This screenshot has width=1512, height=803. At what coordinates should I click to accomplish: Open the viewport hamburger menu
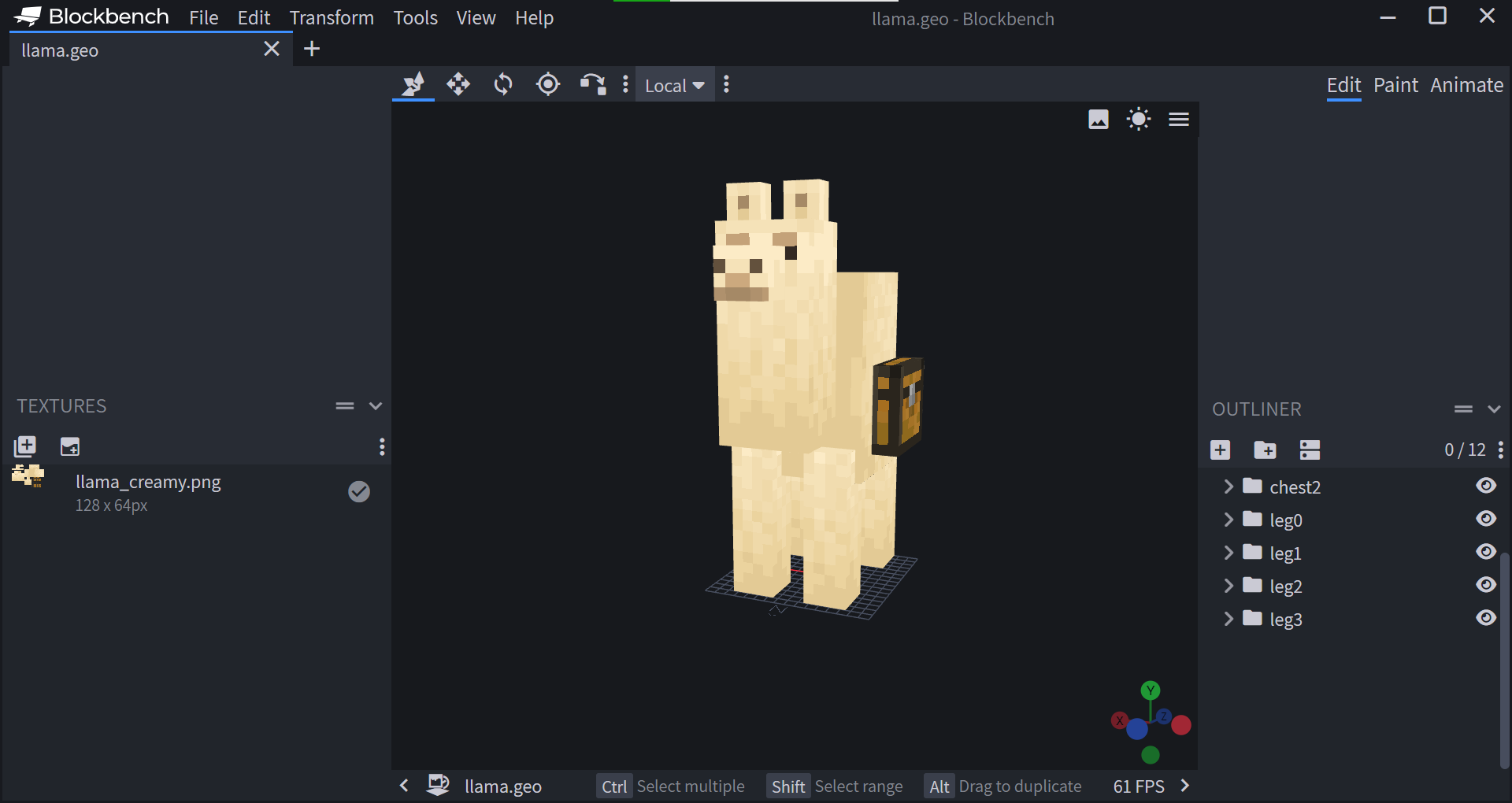[1179, 120]
